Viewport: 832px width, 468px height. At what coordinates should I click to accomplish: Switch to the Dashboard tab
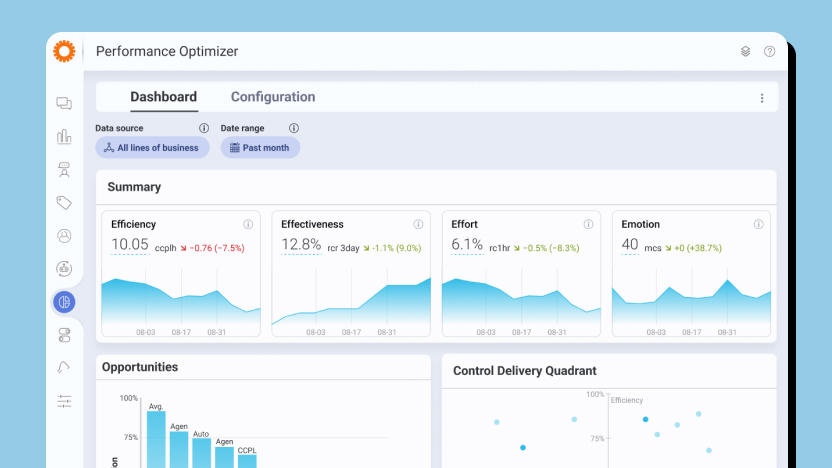[163, 97]
